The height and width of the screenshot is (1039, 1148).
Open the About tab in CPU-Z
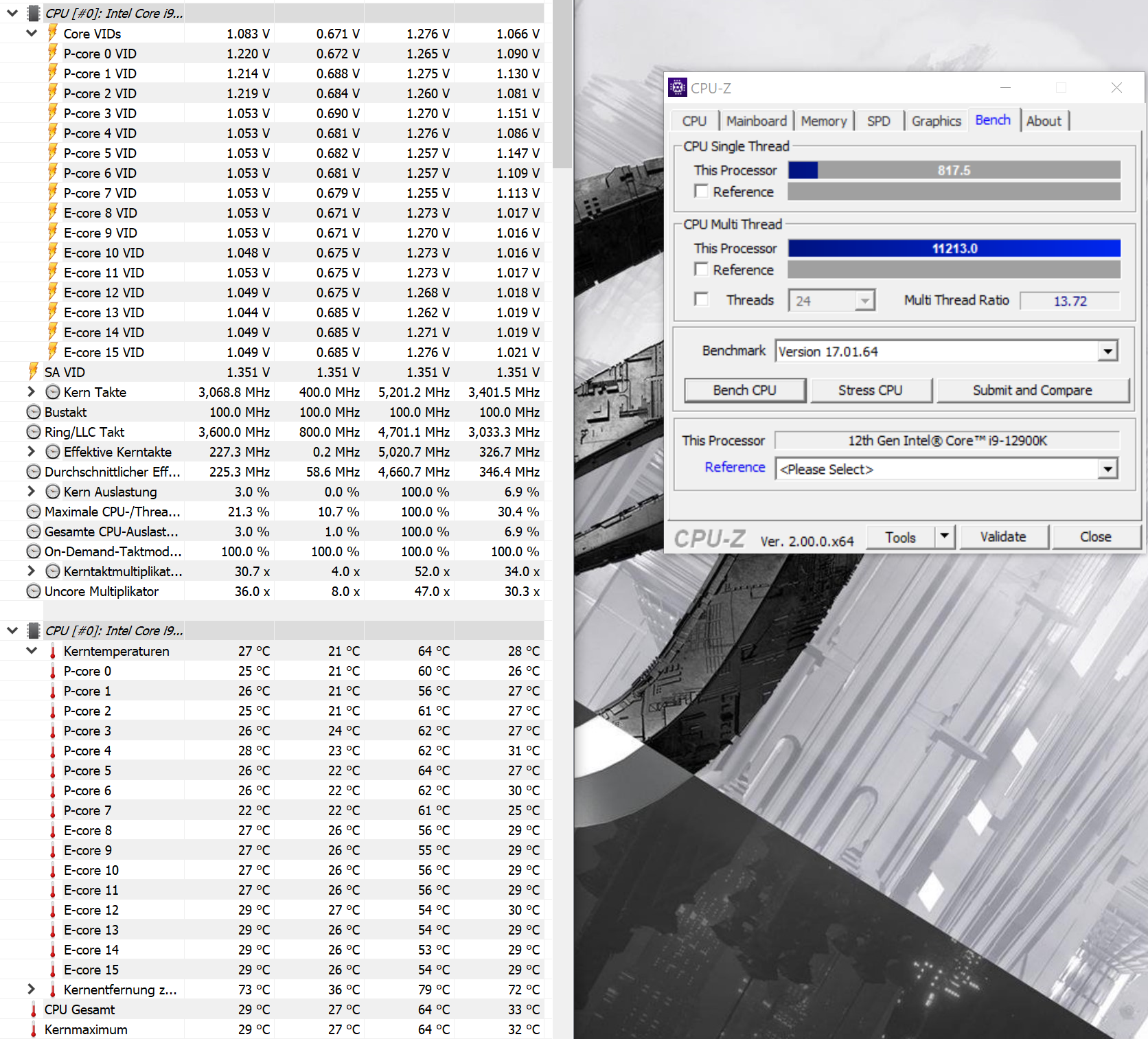click(1044, 121)
